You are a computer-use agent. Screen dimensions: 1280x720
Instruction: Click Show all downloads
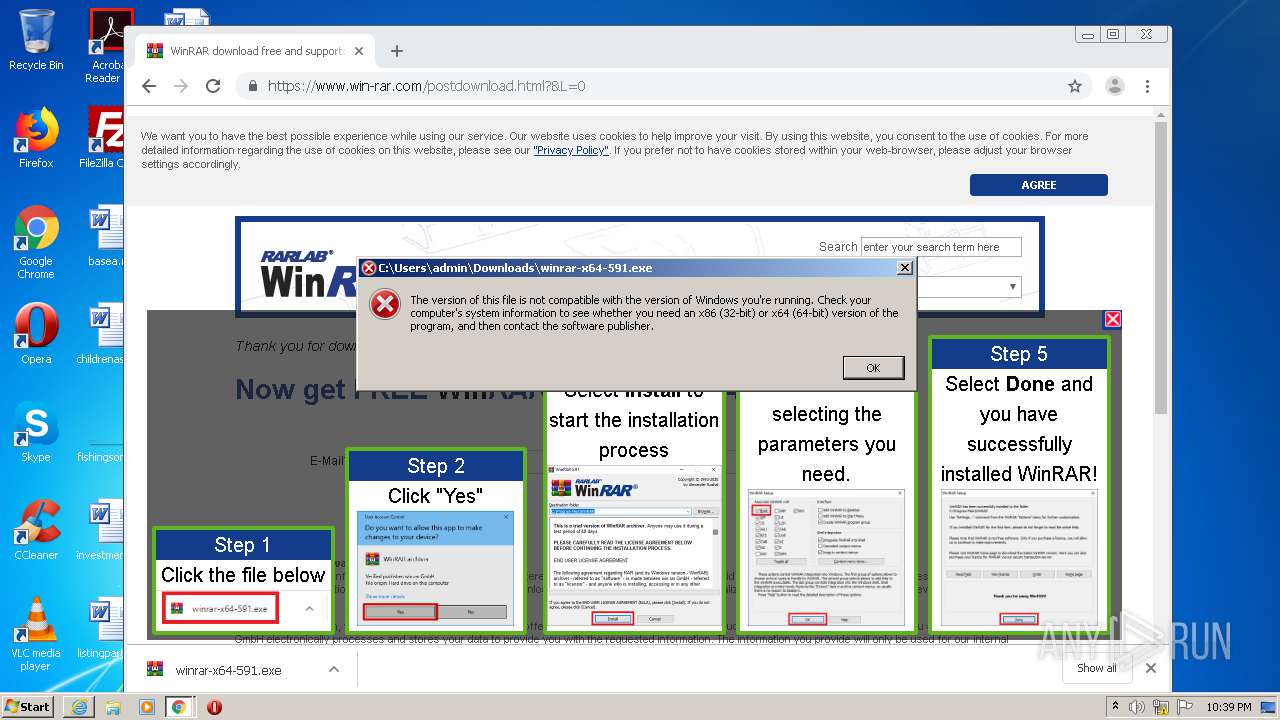tap(1096, 668)
